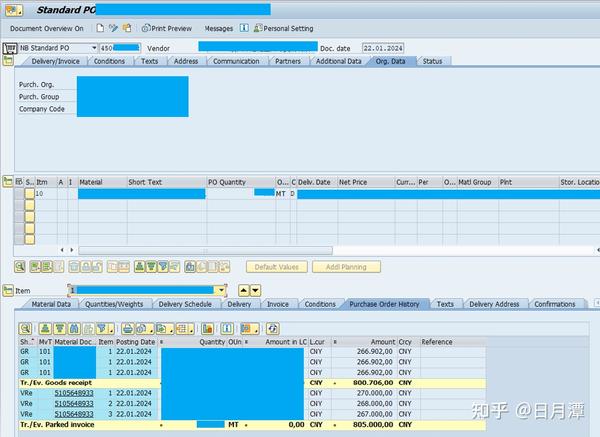600x437 pixels.
Task: Open invoice 5105648933 item 3 link
Action: pyautogui.click(x=74, y=414)
